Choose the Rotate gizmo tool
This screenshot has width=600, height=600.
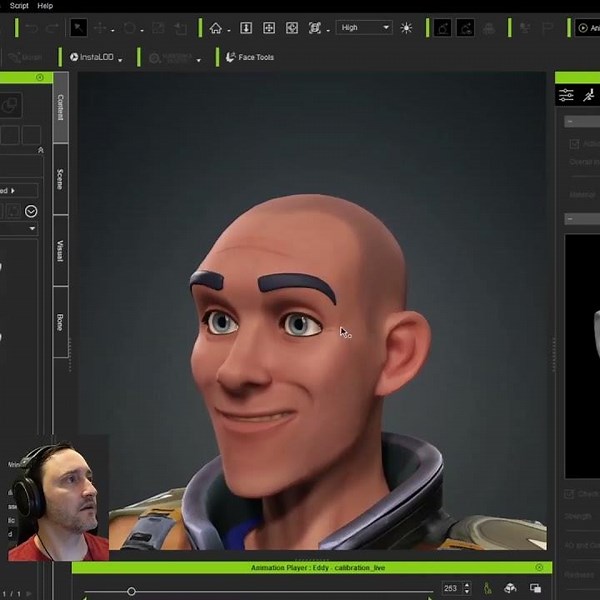pyautogui.click(x=130, y=28)
